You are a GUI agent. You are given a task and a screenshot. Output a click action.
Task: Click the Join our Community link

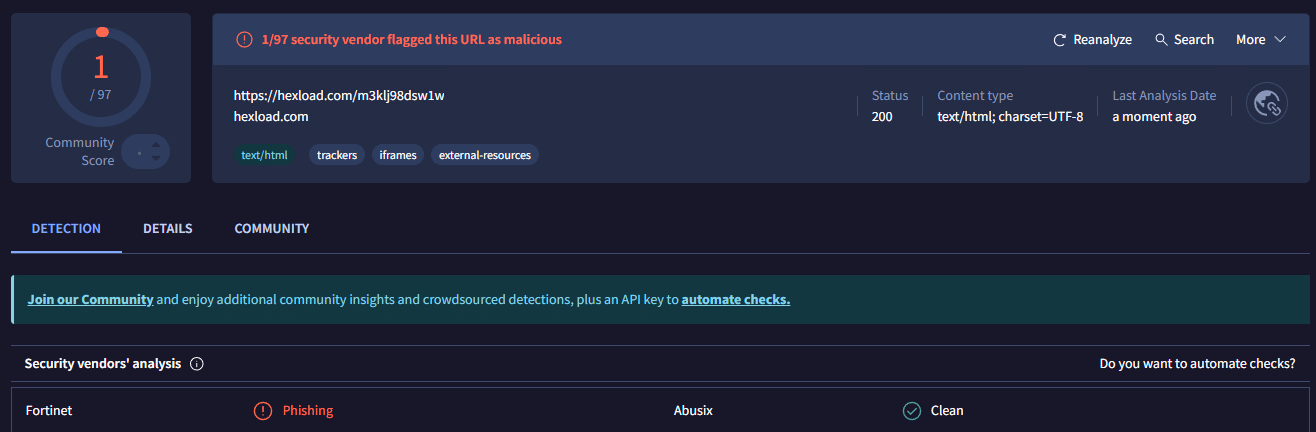(x=90, y=300)
